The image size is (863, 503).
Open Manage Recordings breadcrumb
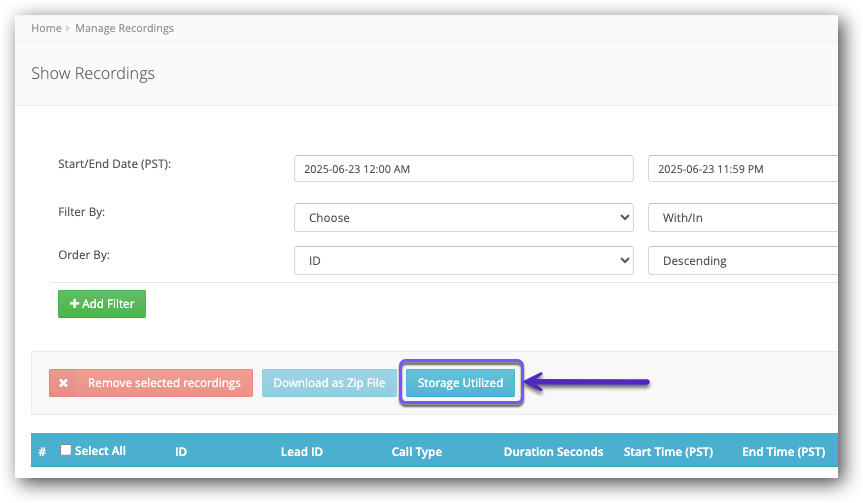(x=124, y=28)
